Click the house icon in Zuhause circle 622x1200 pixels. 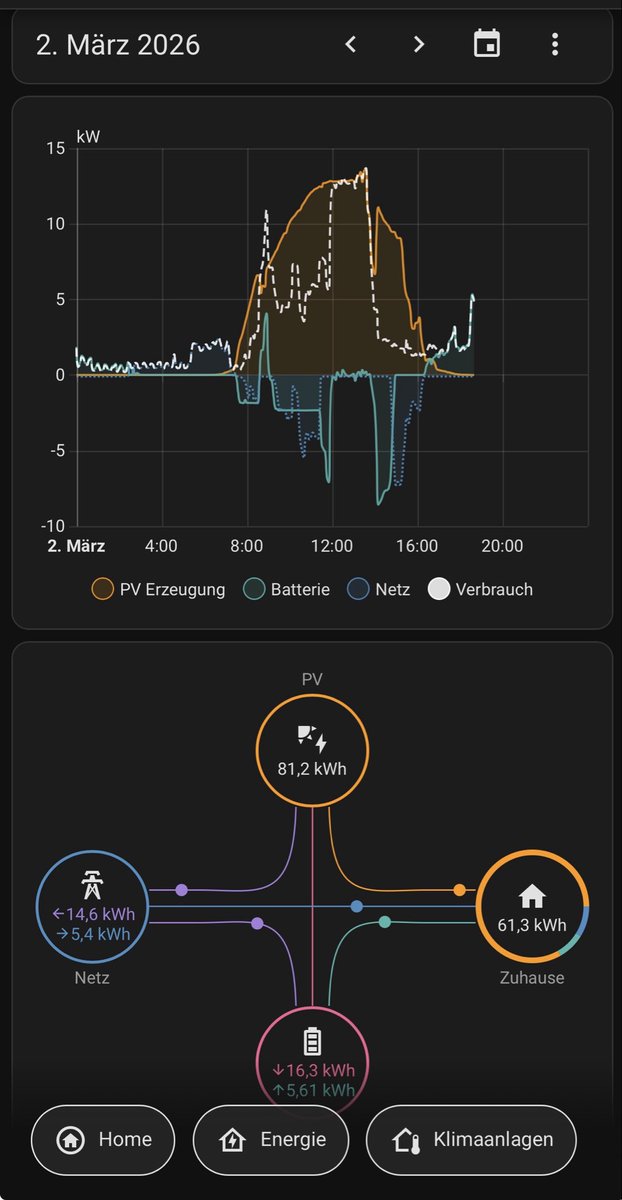pyautogui.click(x=533, y=894)
